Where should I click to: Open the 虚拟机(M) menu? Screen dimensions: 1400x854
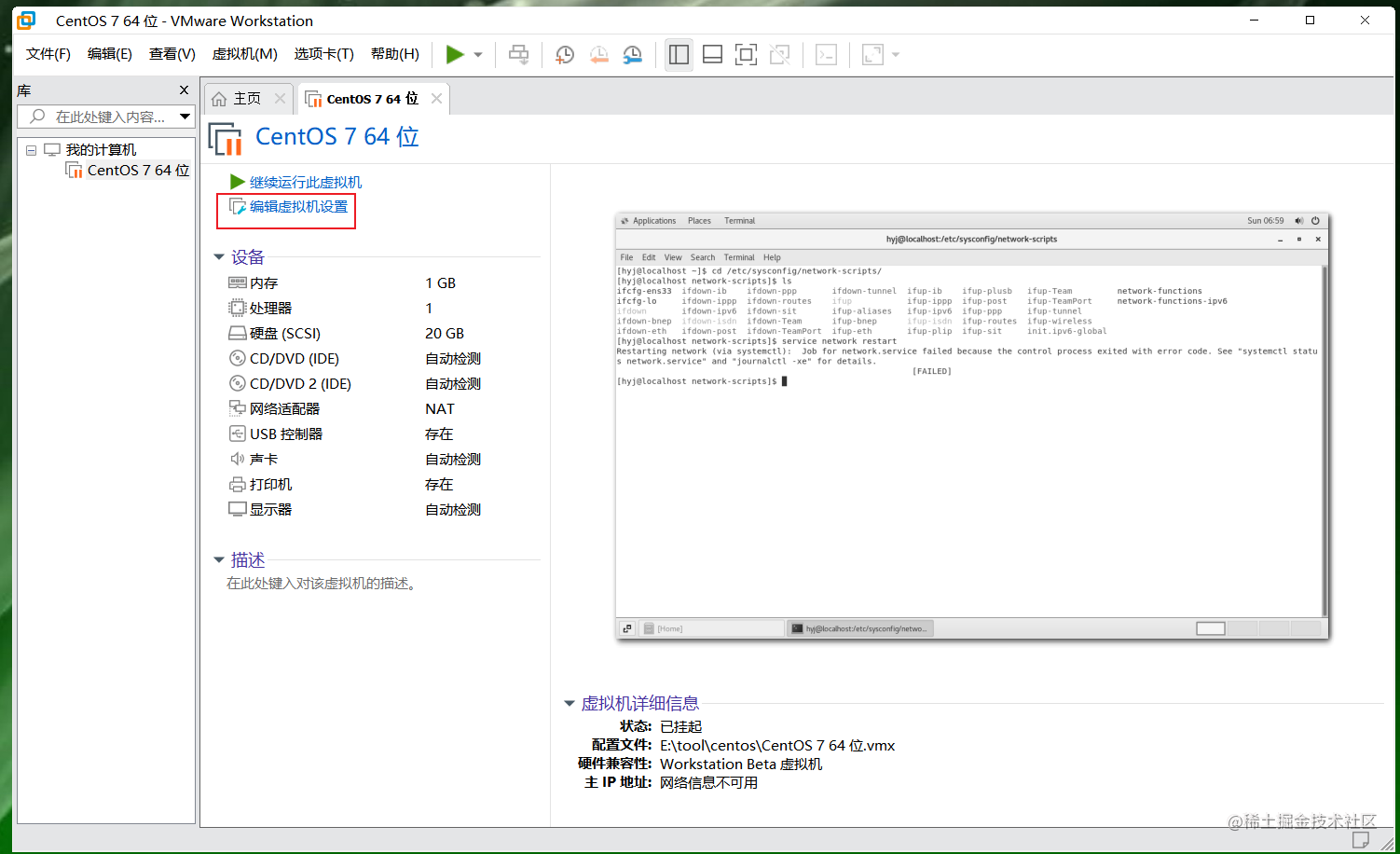245,54
